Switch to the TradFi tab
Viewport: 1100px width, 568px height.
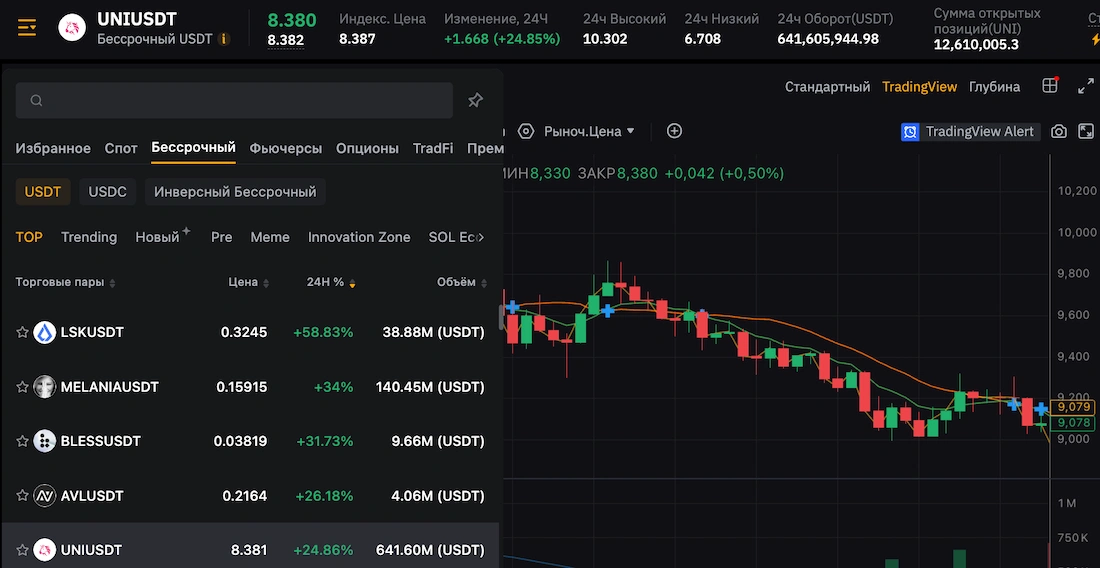(x=433, y=149)
